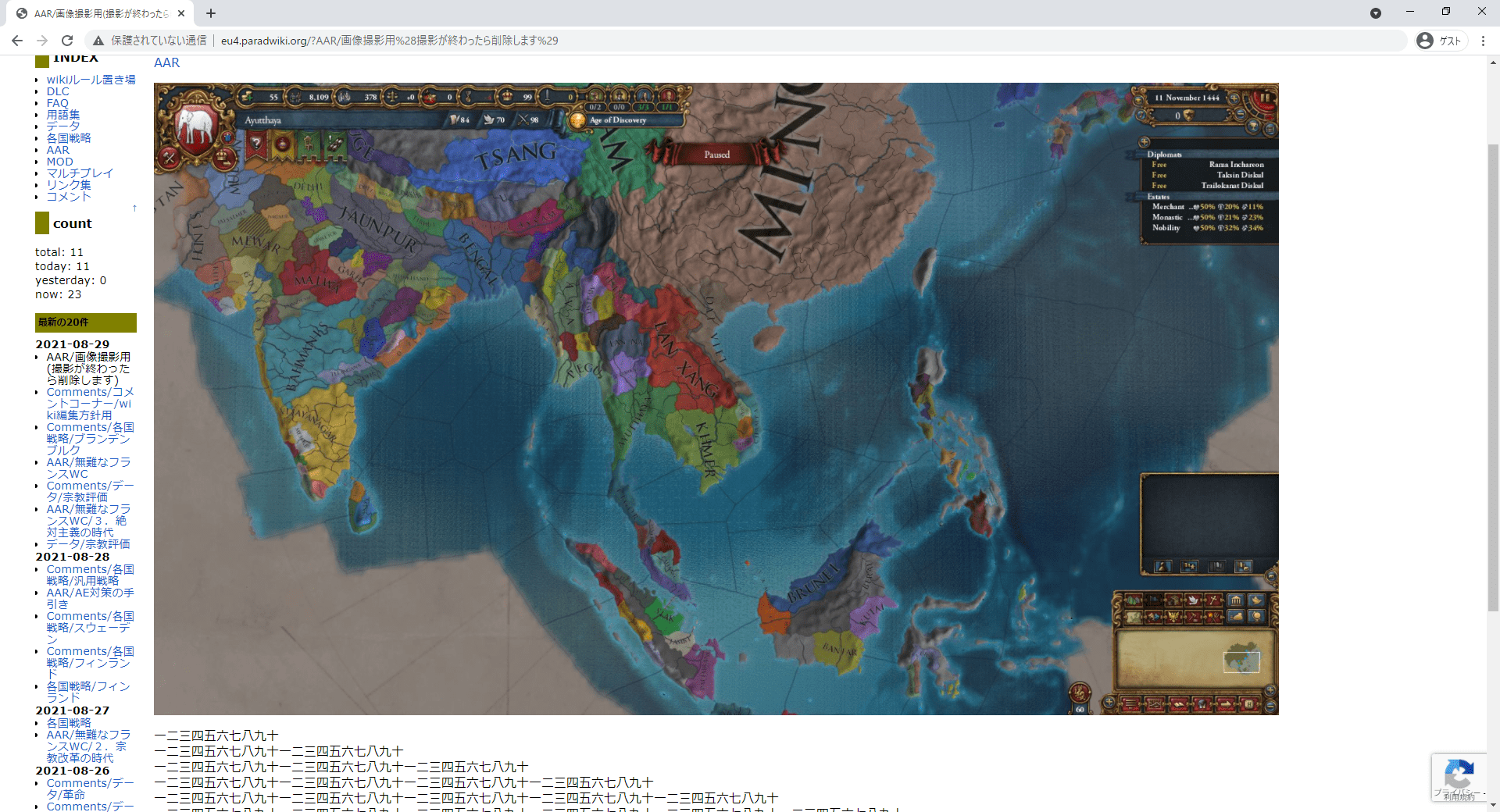Click the gold dragon button showing 60
Viewport: 1500px width, 812px height.
tap(1080, 695)
